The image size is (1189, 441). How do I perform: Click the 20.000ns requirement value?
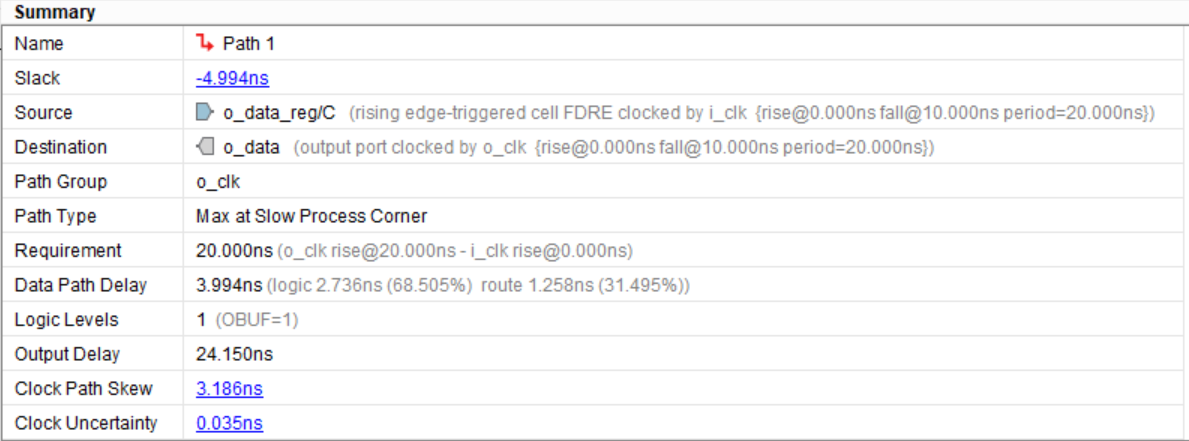pyautogui.click(x=234, y=250)
